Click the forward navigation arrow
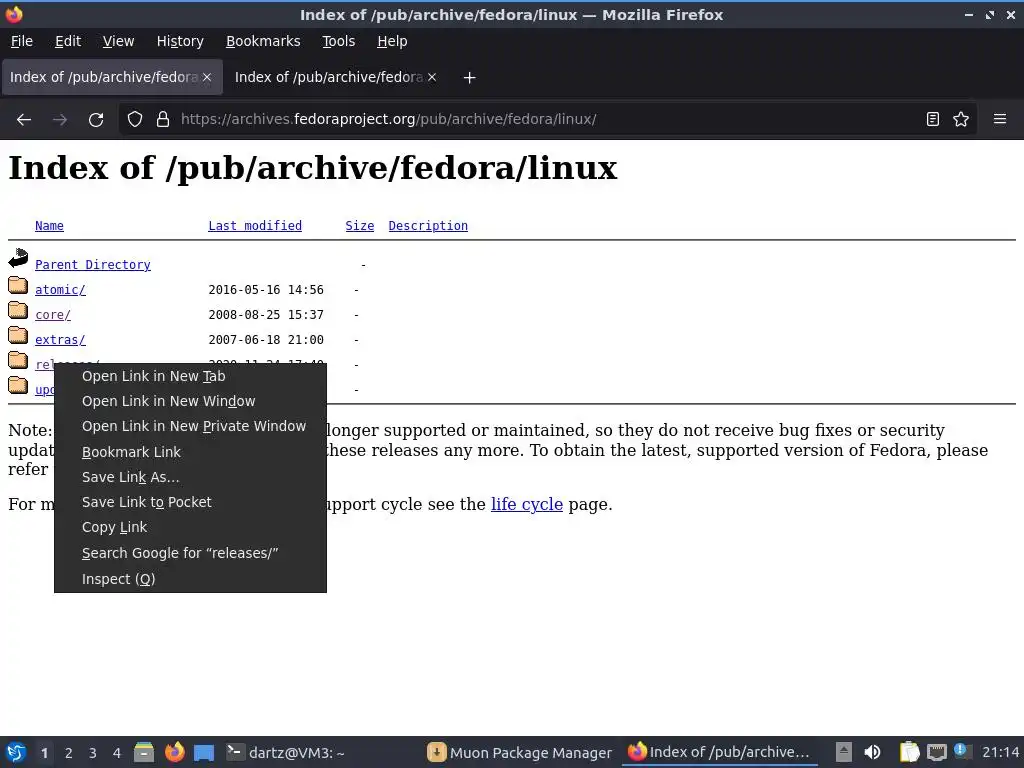1024x768 pixels. tap(60, 120)
